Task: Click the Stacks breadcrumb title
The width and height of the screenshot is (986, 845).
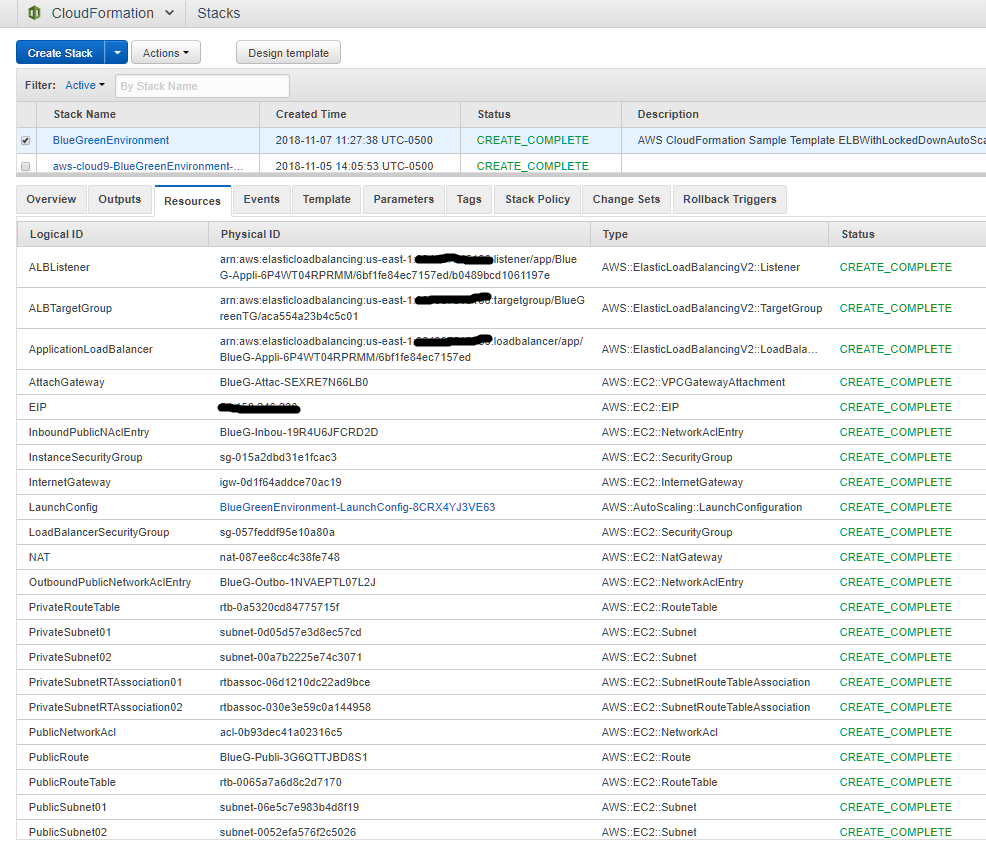Action: tap(219, 13)
